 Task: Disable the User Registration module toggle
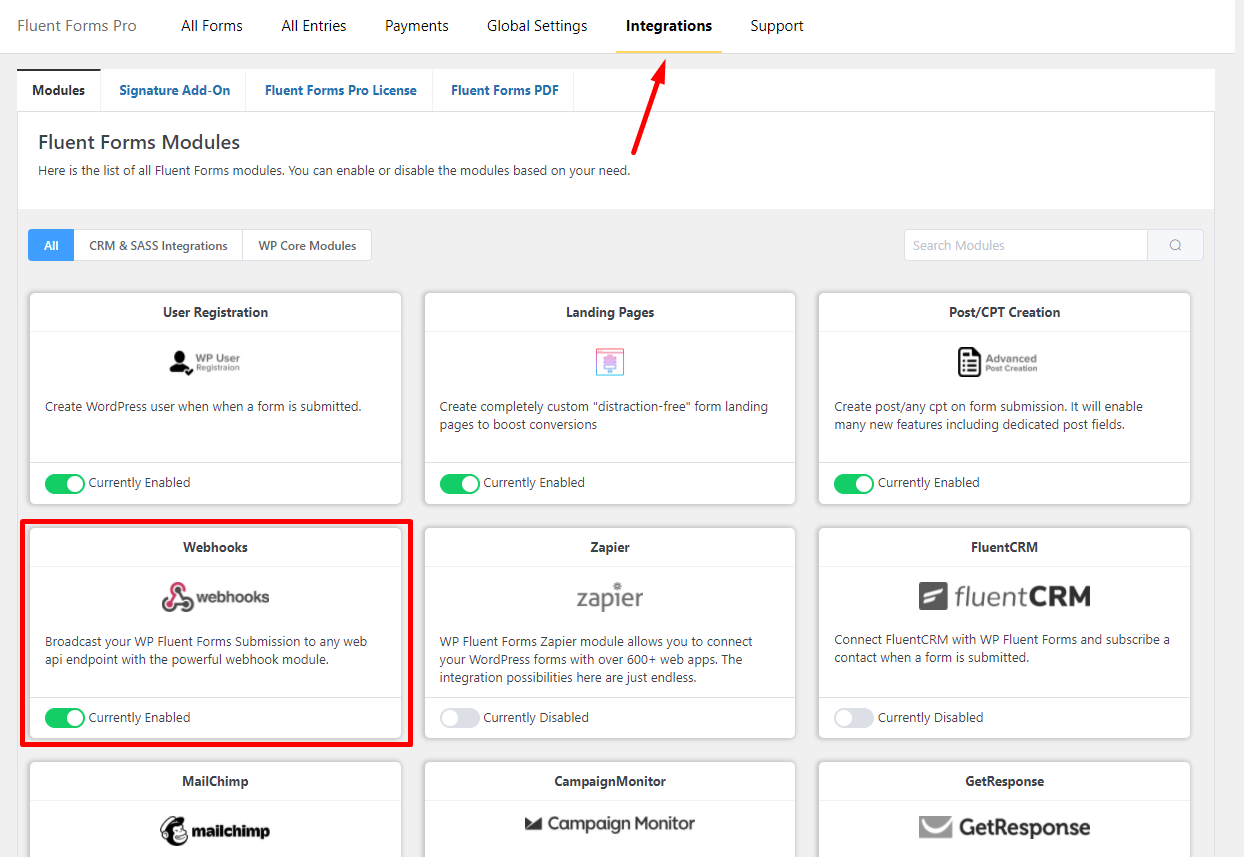point(65,483)
